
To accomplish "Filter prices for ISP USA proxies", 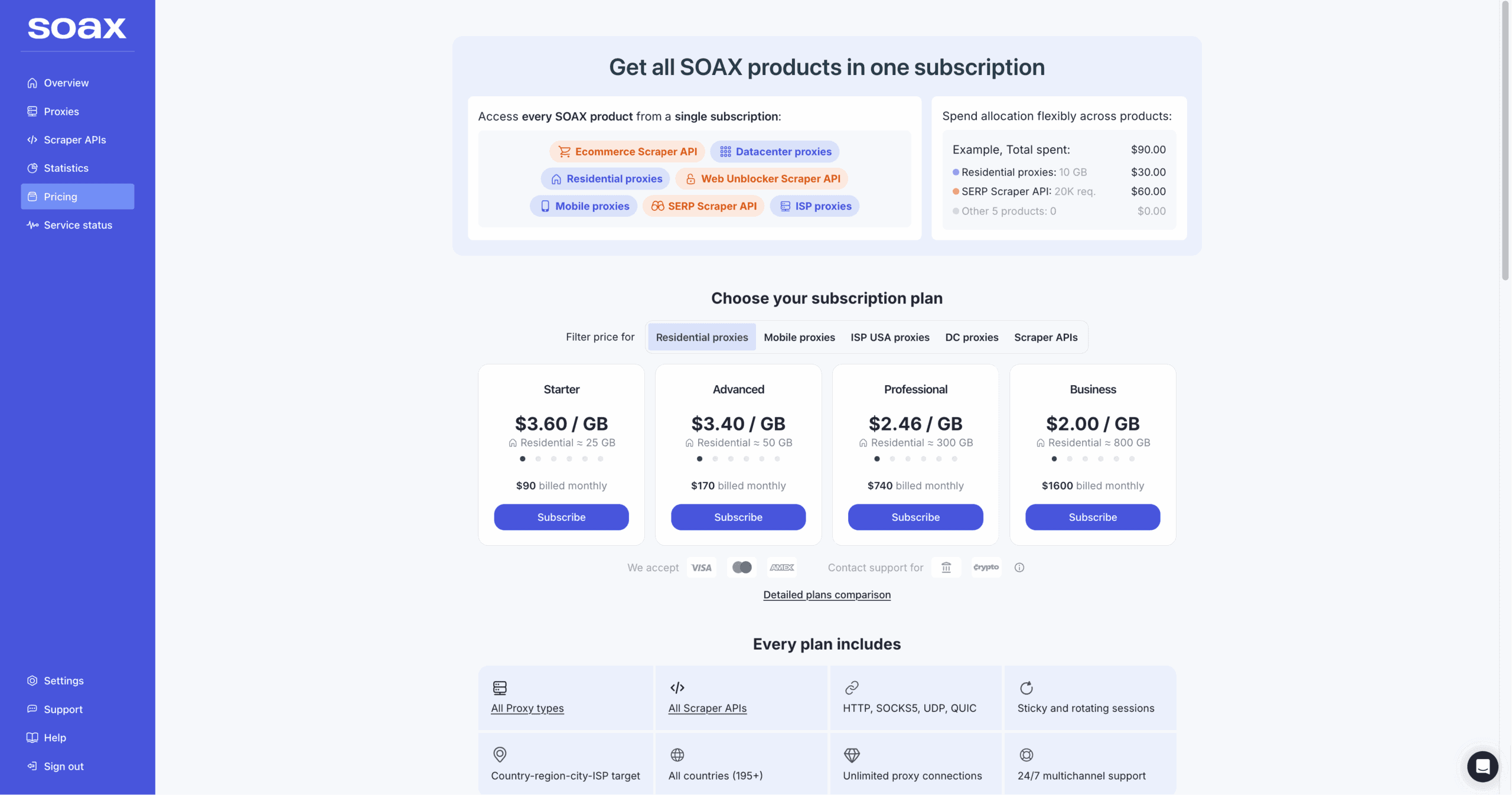I will [x=889, y=337].
